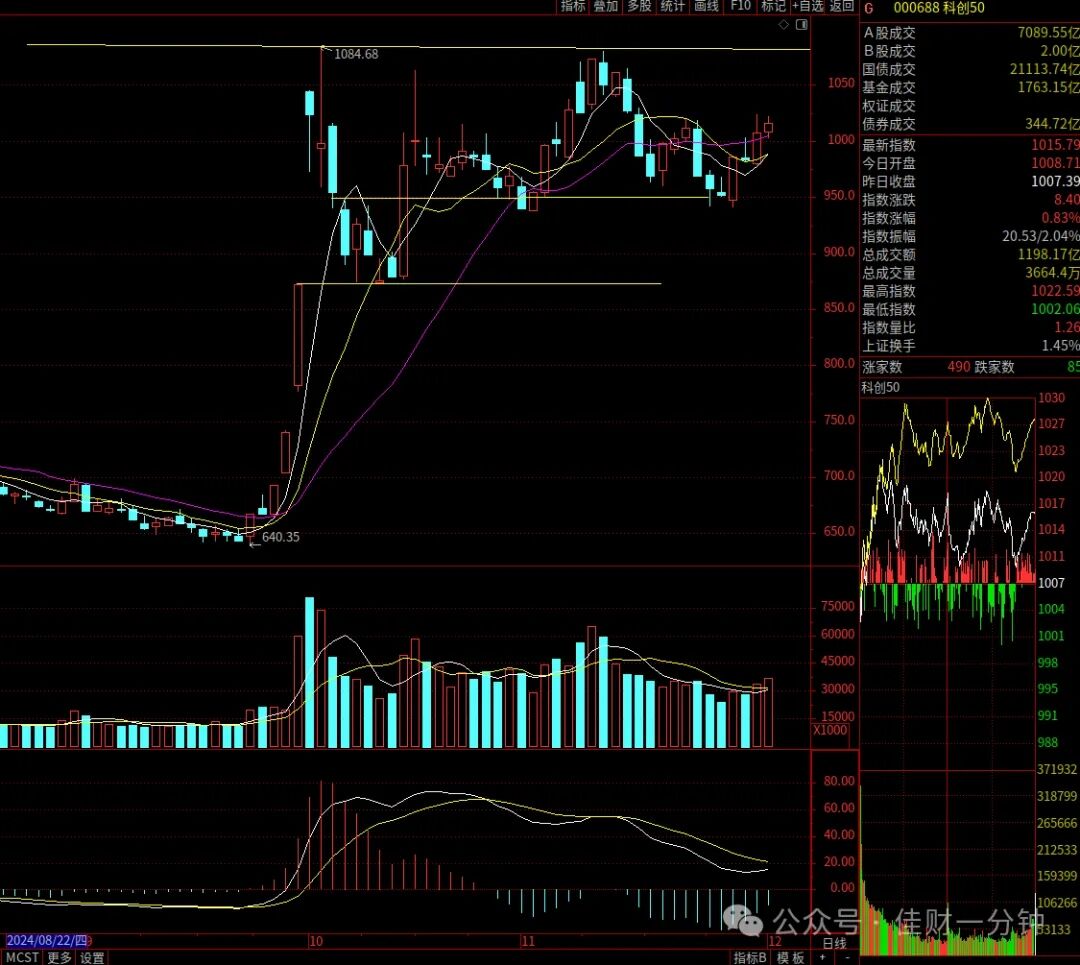Click the 1030 intraday axis label

pos(1052,398)
